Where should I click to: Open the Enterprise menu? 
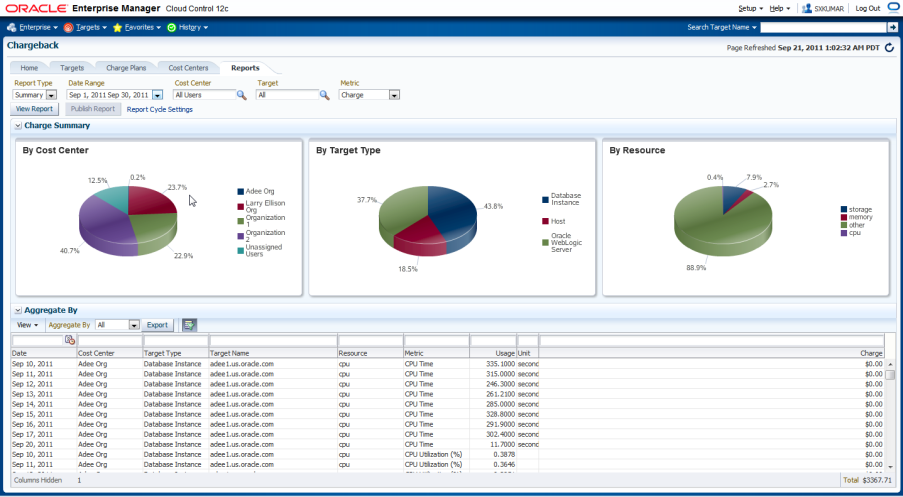pyautogui.click(x=32, y=28)
